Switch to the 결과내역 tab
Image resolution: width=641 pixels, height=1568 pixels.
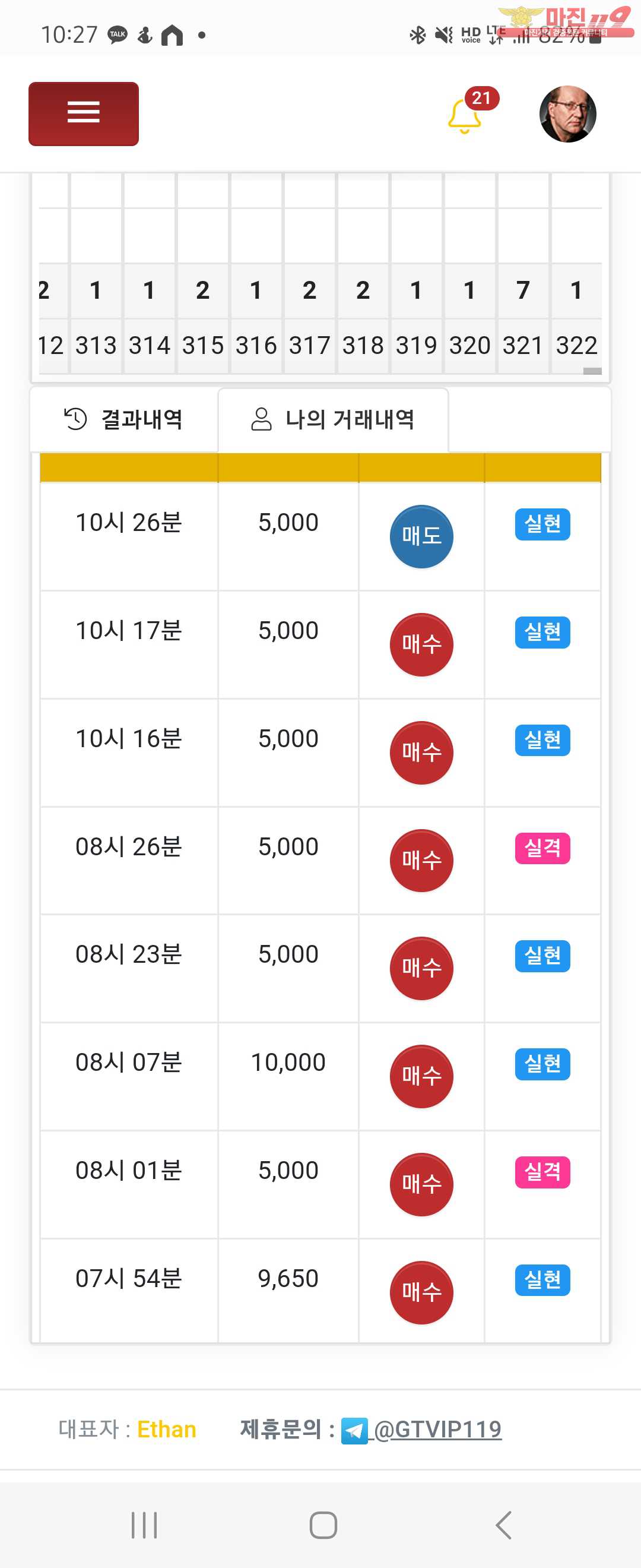pos(123,419)
